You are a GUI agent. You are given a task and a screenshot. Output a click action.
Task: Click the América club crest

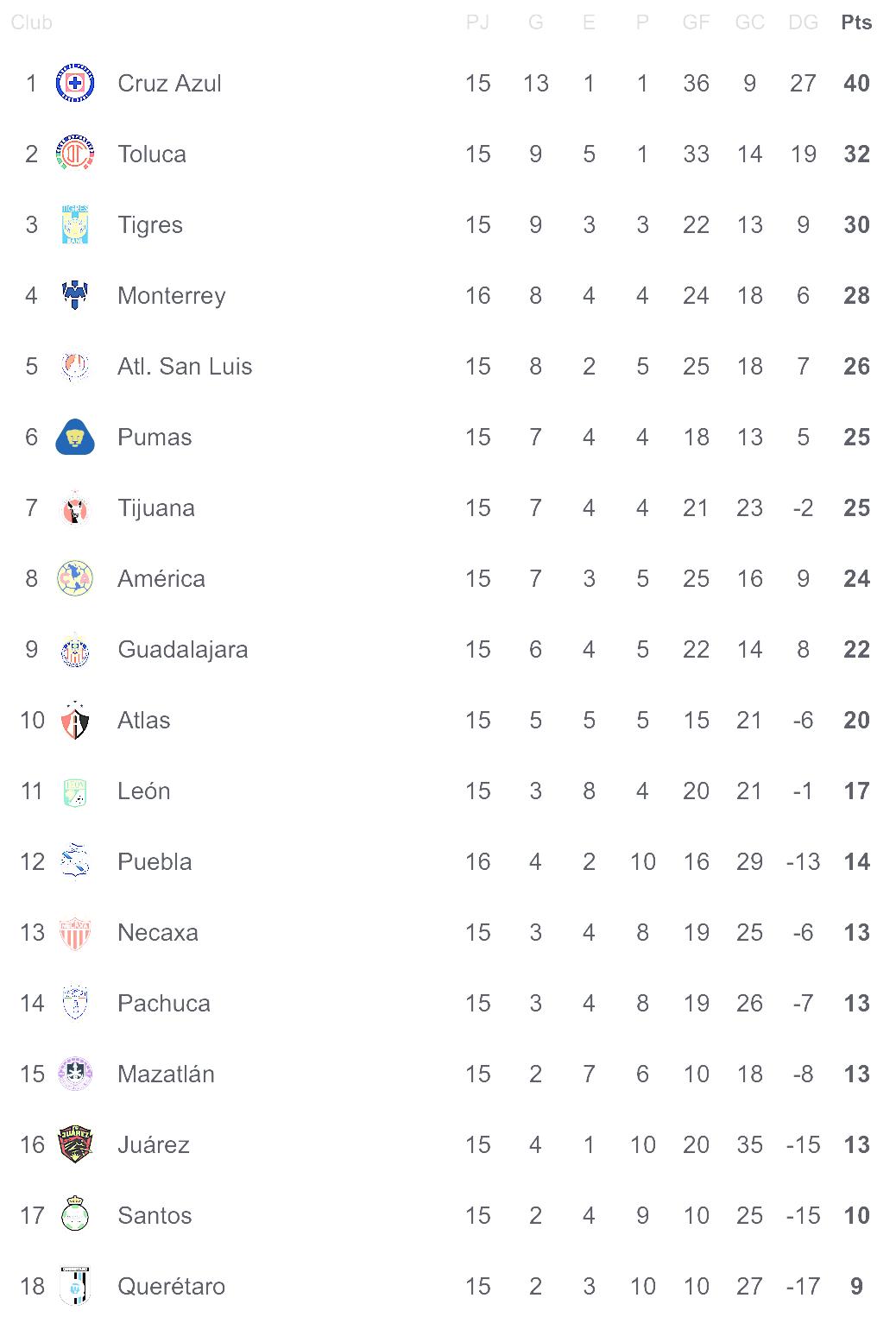pyautogui.click(x=75, y=579)
